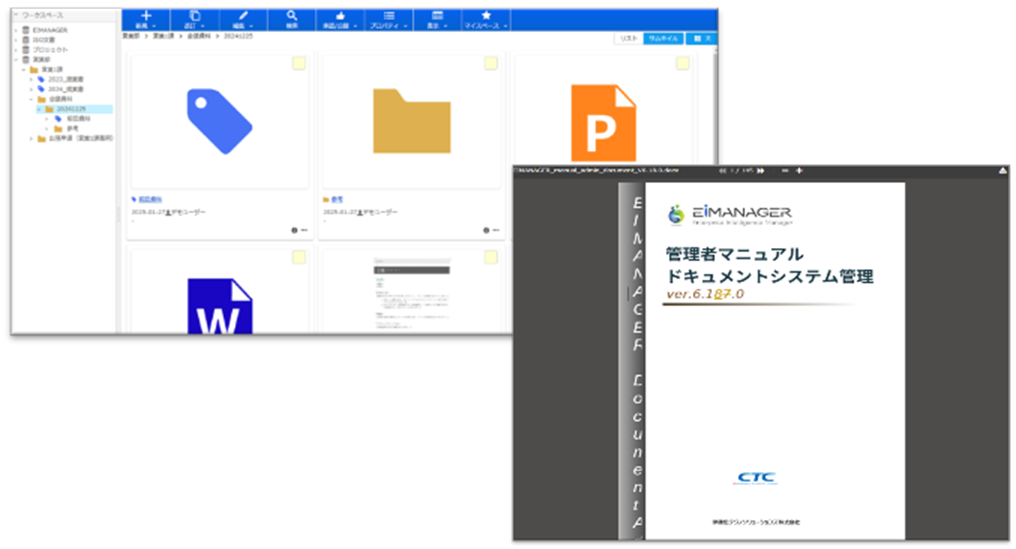Open the yellow folder thumbnail card
The width and height of the screenshot is (1016, 549).
click(411, 121)
